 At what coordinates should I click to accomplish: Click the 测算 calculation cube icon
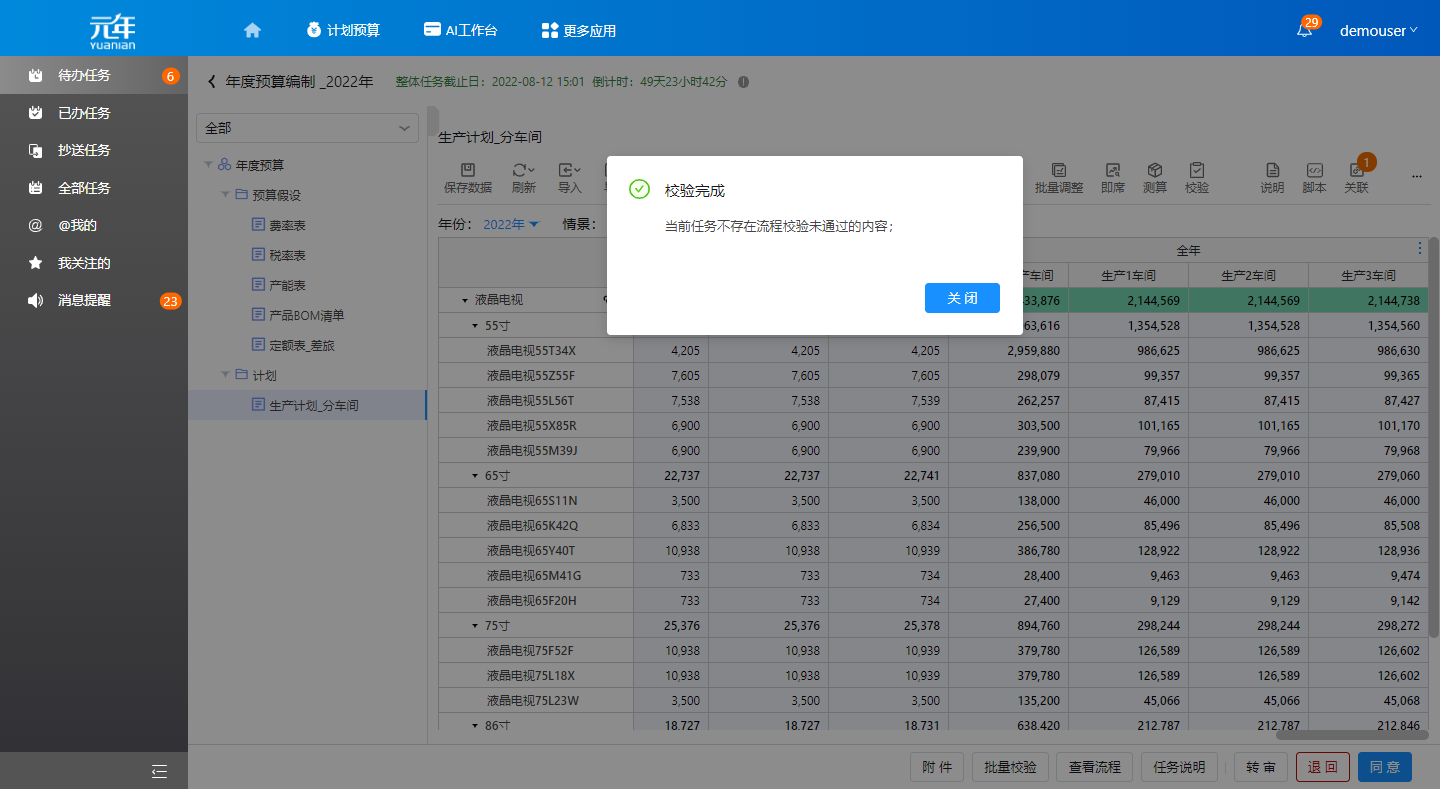point(1155,171)
